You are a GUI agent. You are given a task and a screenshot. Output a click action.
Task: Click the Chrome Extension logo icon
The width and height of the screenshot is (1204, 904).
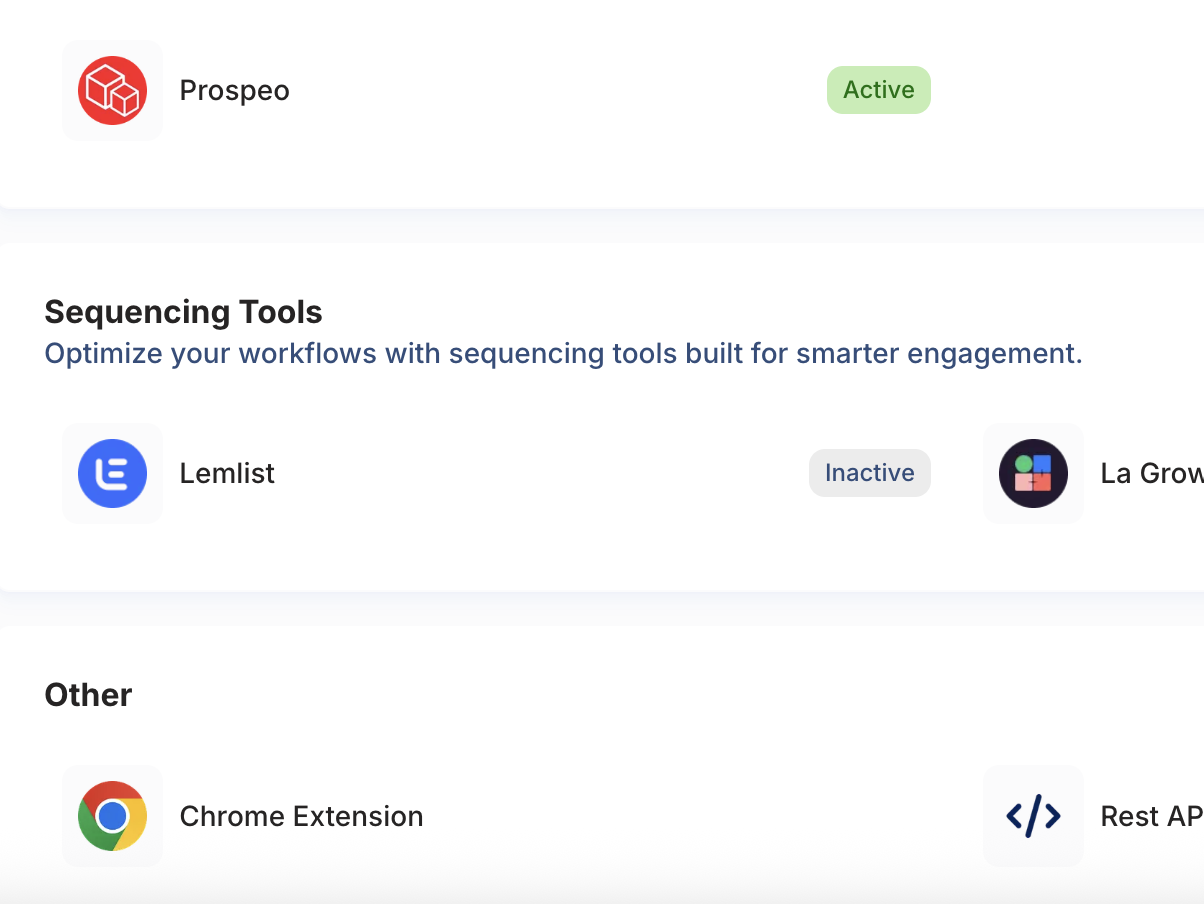(112, 816)
